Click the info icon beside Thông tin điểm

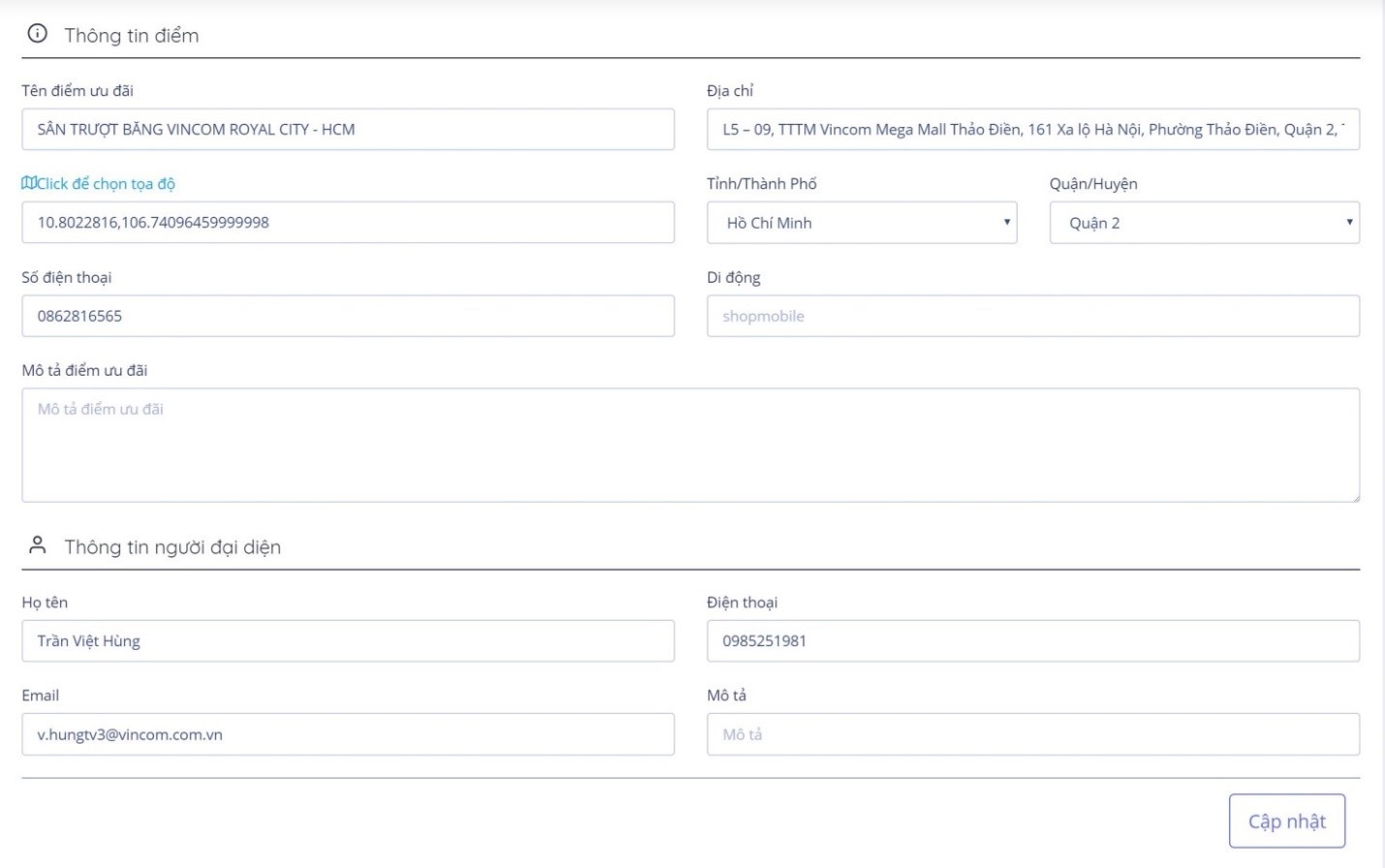point(37,34)
